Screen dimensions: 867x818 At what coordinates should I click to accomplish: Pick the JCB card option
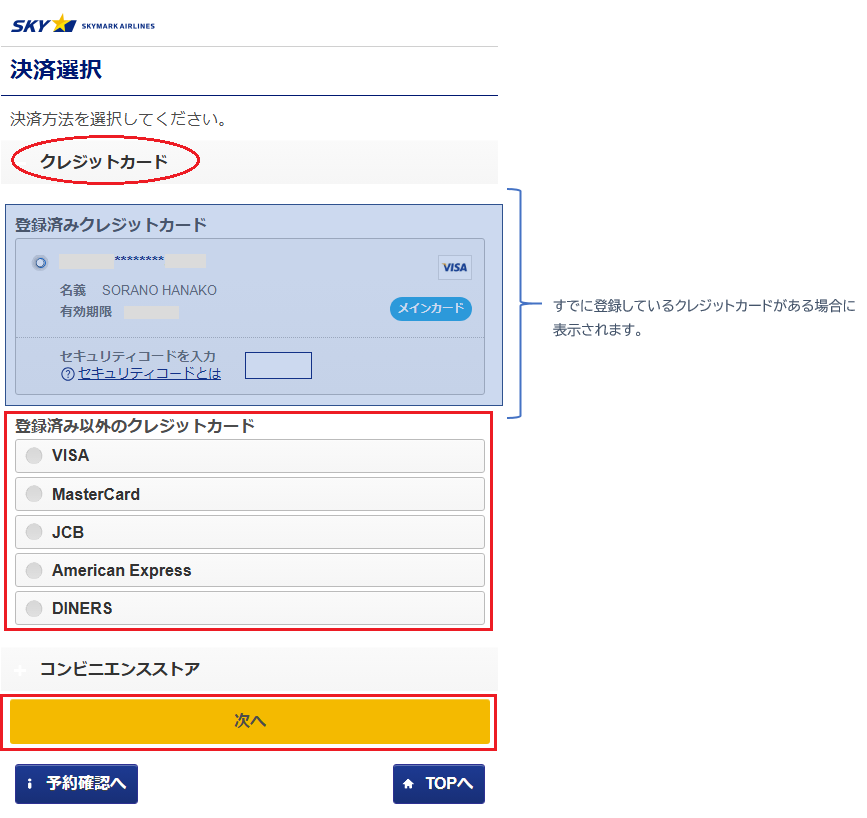[x=34, y=532]
